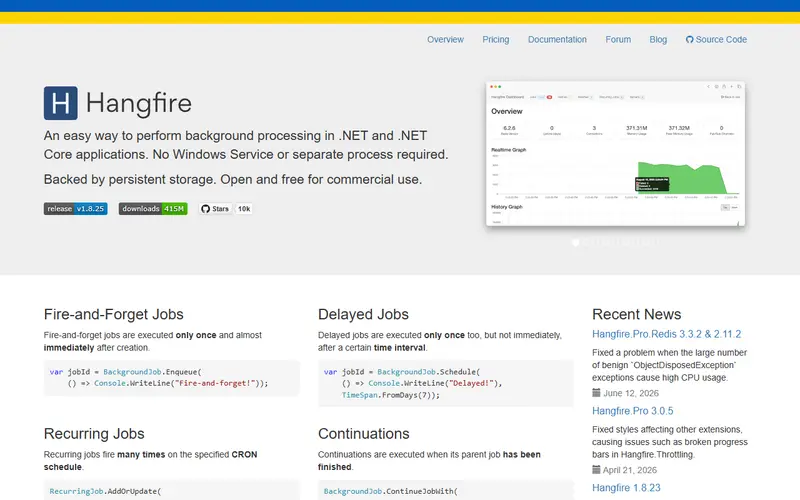This screenshot has width=800, height=500.
Task: Click the Recurring Jobs heading
Action: (x=94, y=434)
